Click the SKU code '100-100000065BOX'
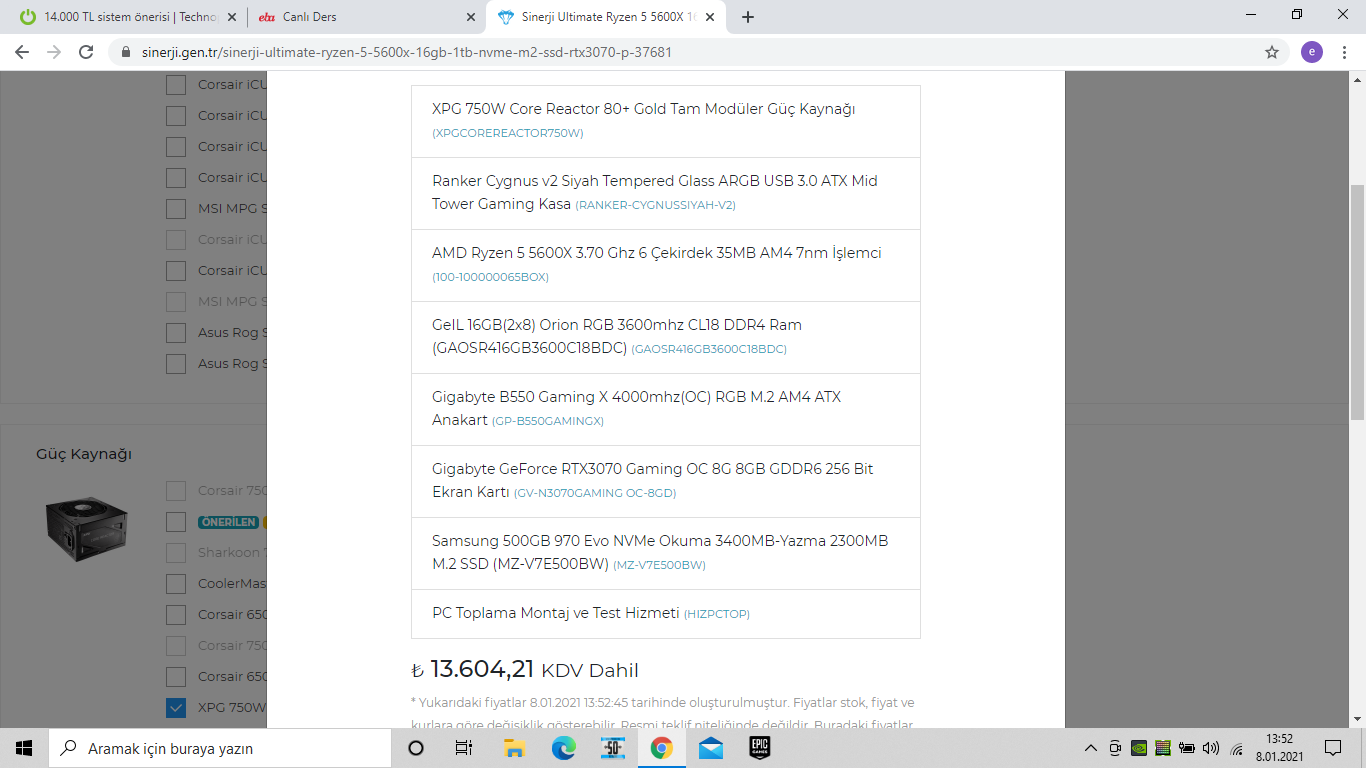The width and height of the screenshot is (1366, 768). point(491,277)
